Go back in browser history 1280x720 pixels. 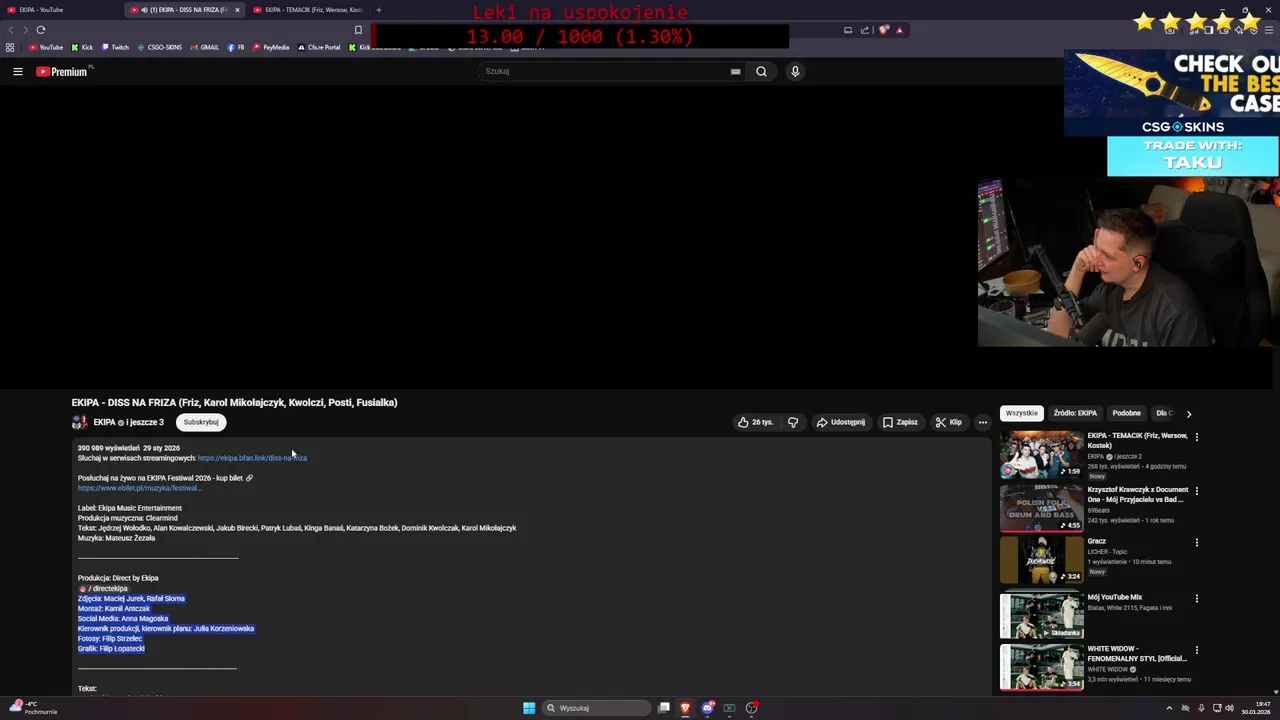[9, 30]
